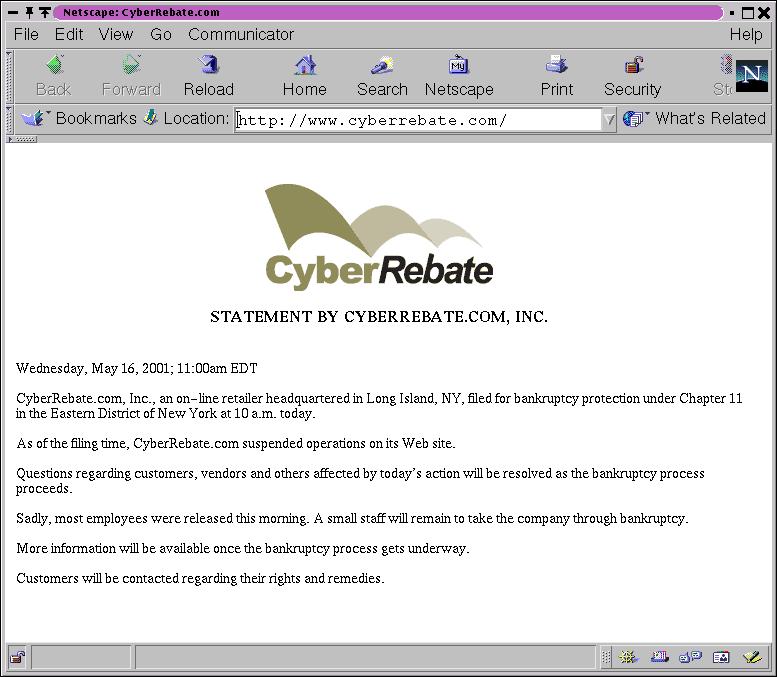777x677 pixels.
Task: Collapse the location toolbar handle
Action: click(x=9, y=119)
